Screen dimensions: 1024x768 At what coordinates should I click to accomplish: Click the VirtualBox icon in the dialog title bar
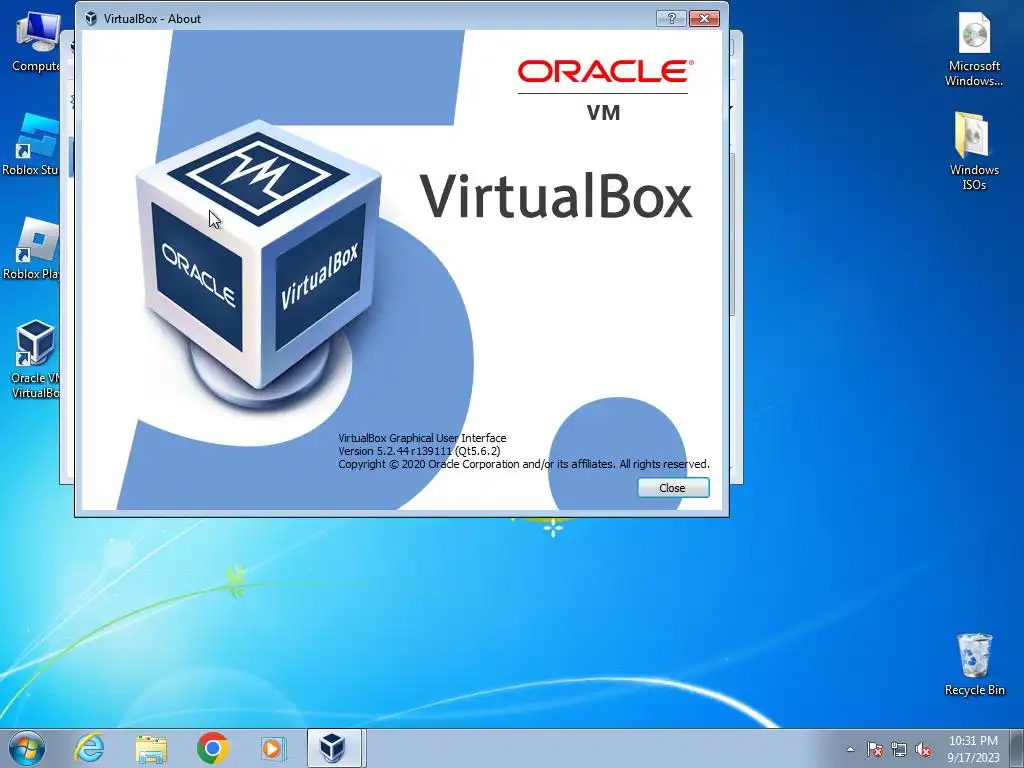(x=91, y=18)
